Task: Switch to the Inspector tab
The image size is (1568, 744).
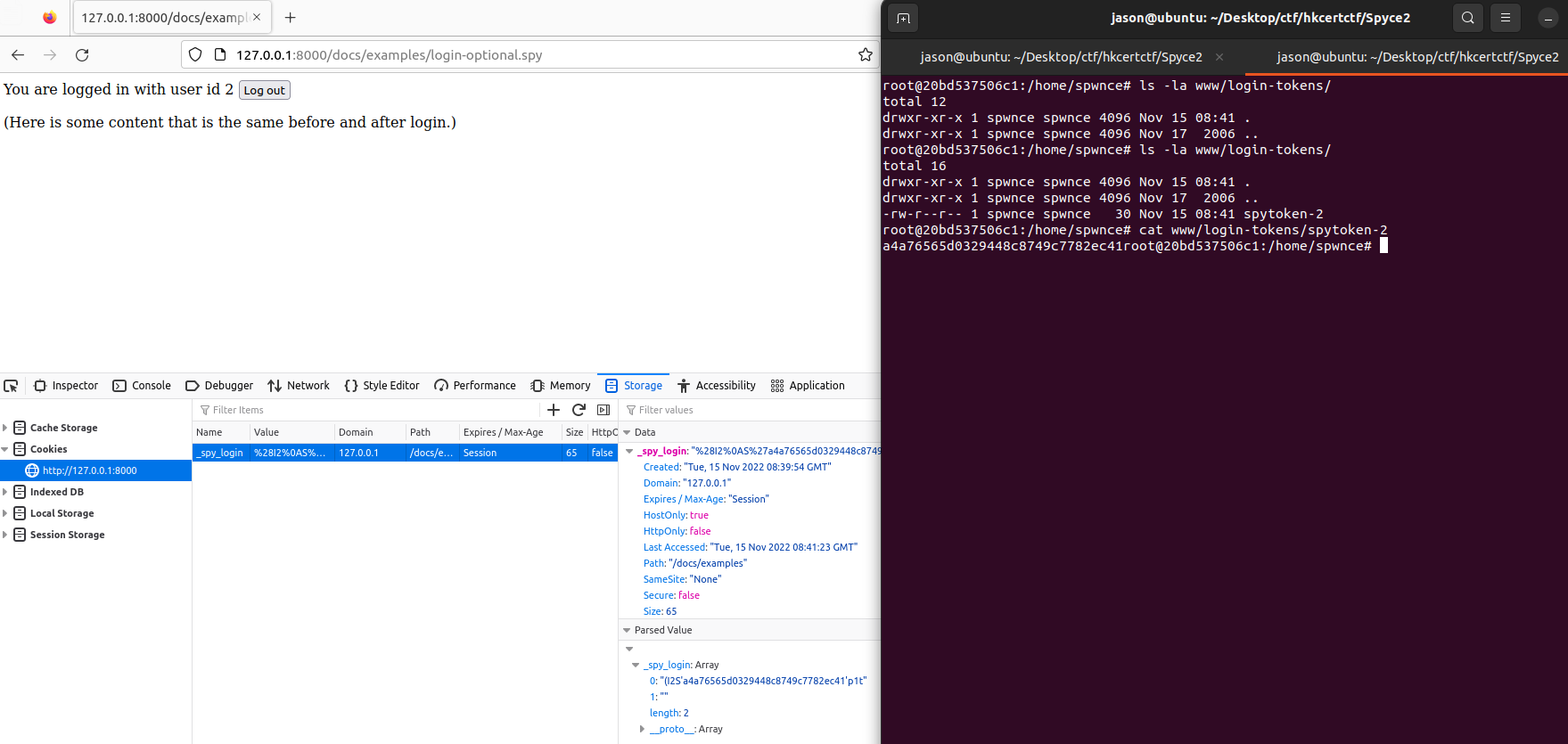Action: coord(66,386)
